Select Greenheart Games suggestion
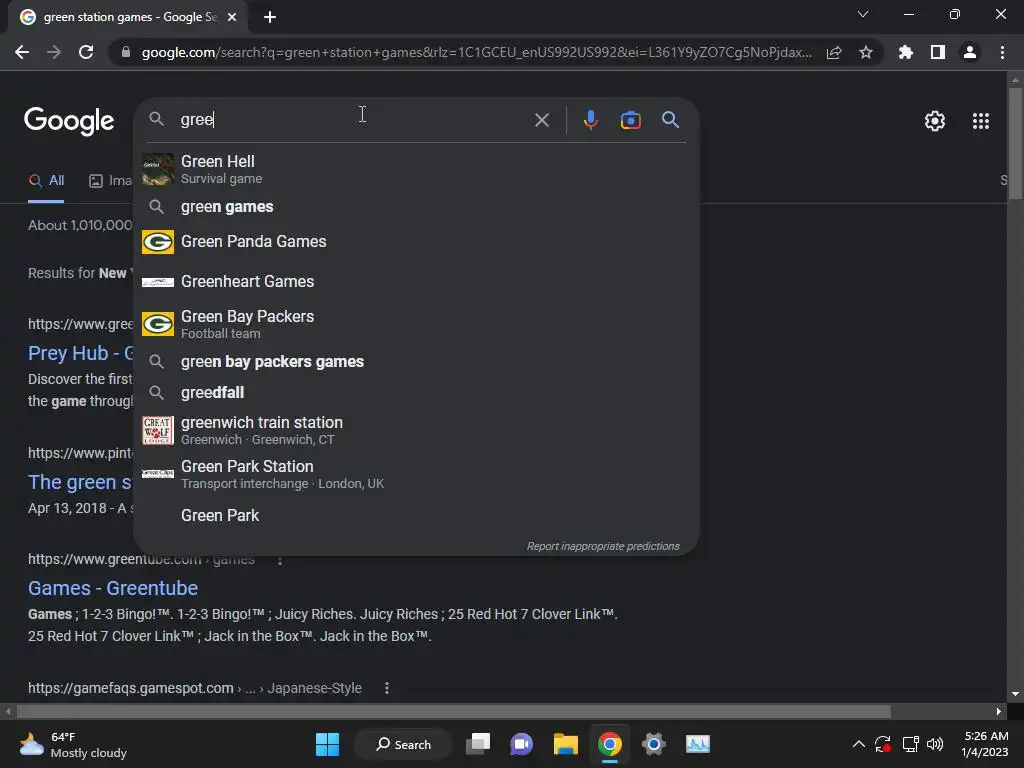This screenshot has height=768, width=1024. (417, 281)
